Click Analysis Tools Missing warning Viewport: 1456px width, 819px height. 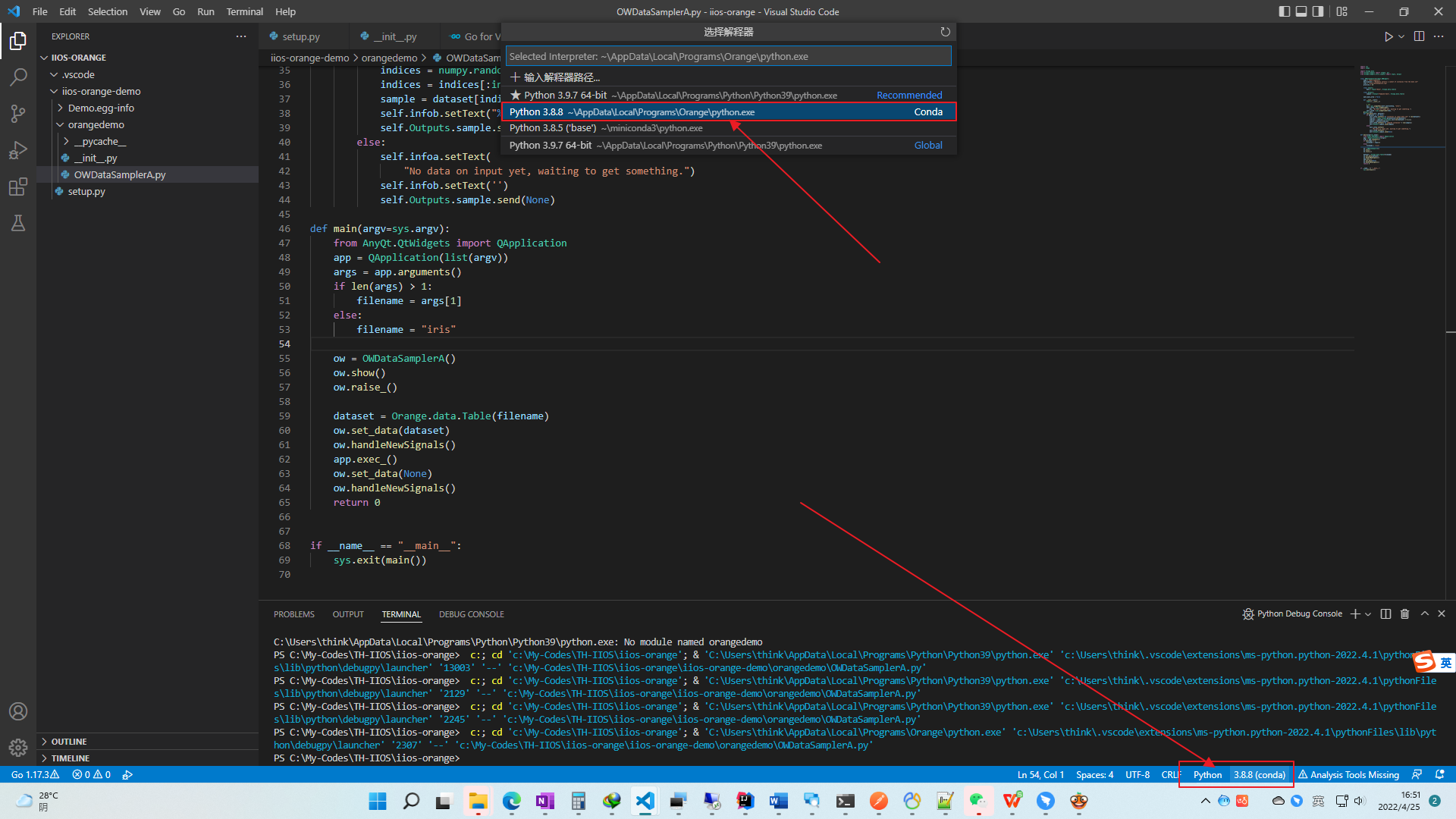[x=1348, y=774]
